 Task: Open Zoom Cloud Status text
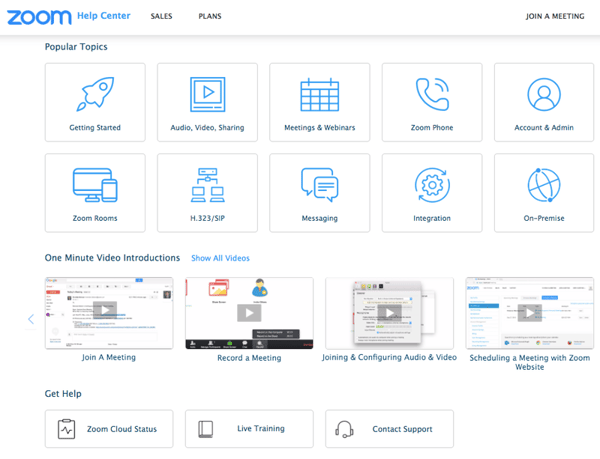122,429
